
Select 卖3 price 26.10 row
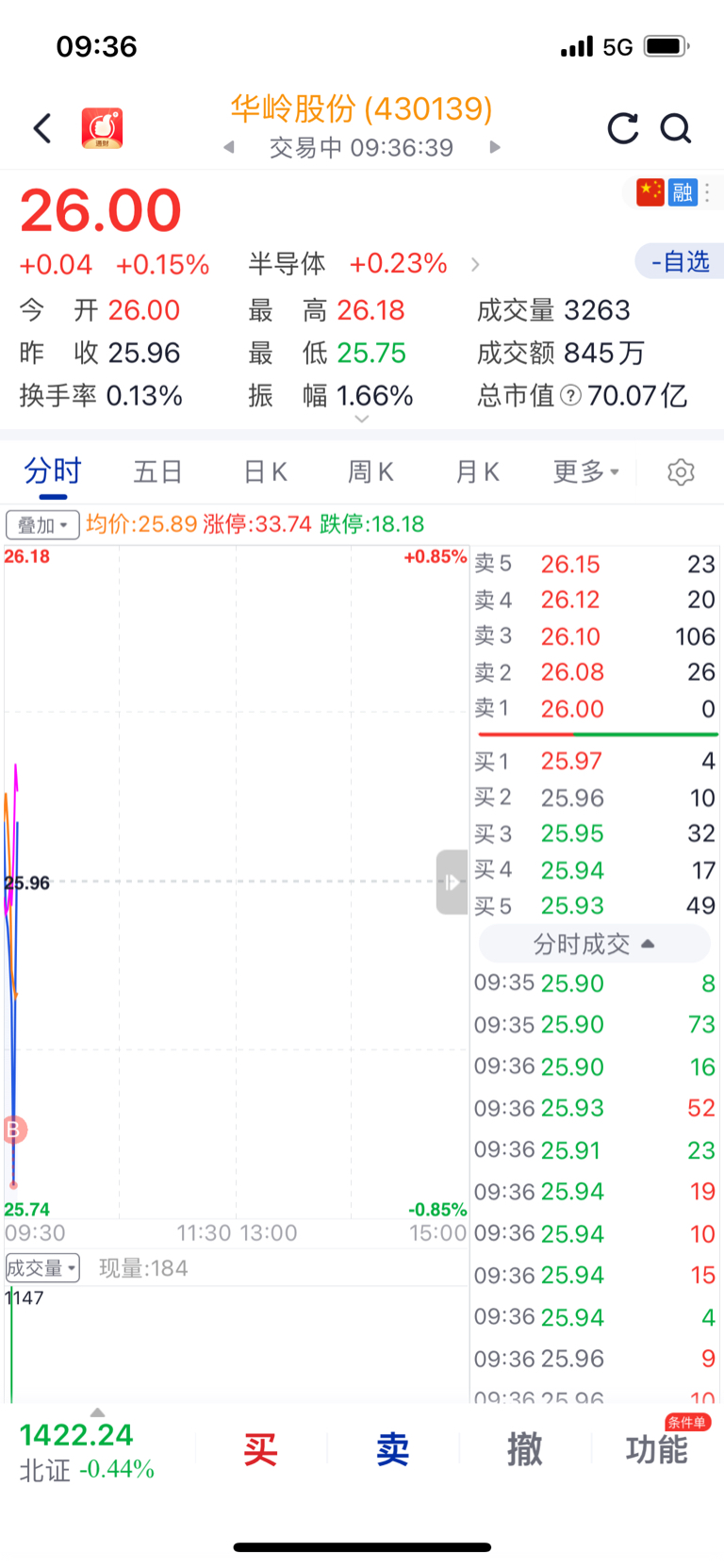(595, 636)
